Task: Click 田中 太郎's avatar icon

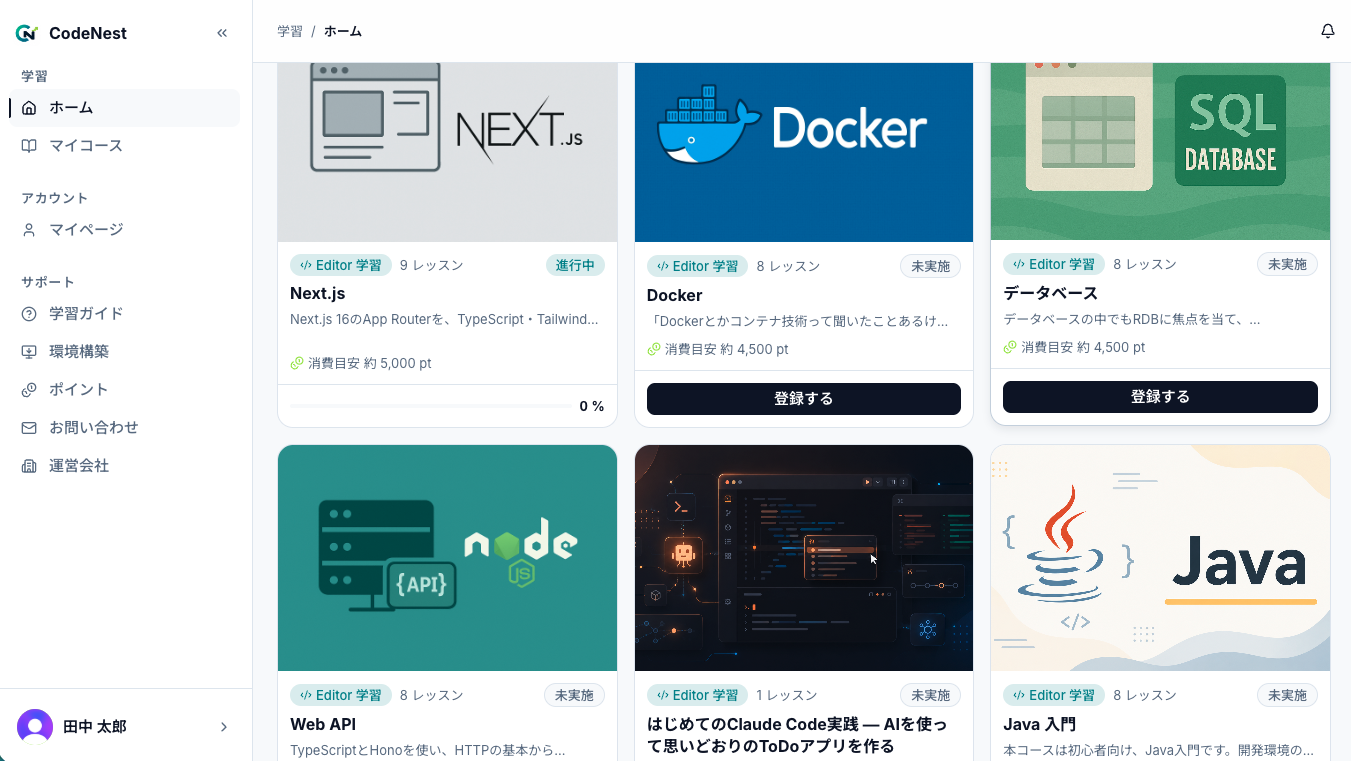Action: click(x=35, y=727)
